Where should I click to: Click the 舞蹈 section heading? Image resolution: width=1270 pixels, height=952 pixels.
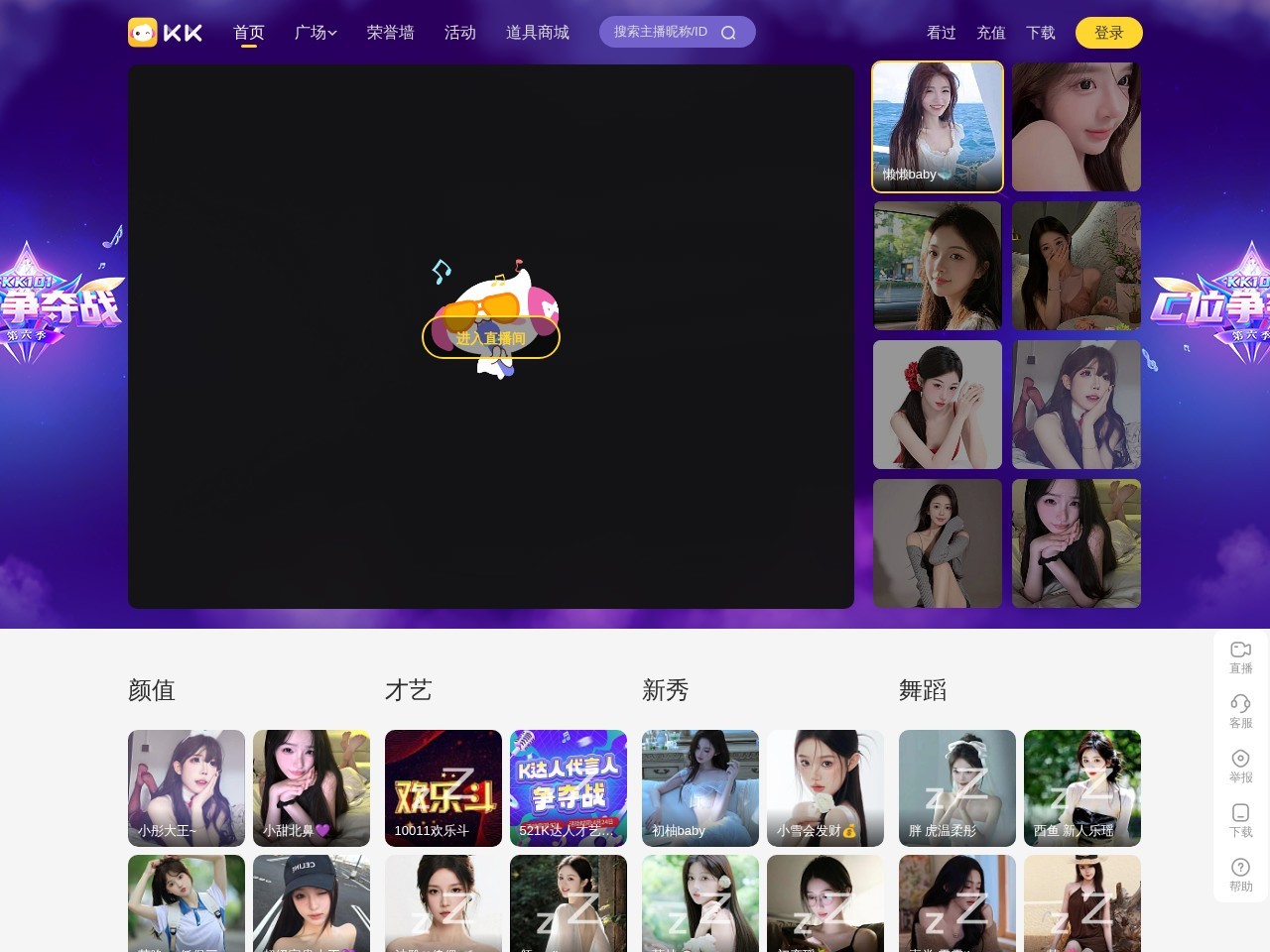(923, 690)
